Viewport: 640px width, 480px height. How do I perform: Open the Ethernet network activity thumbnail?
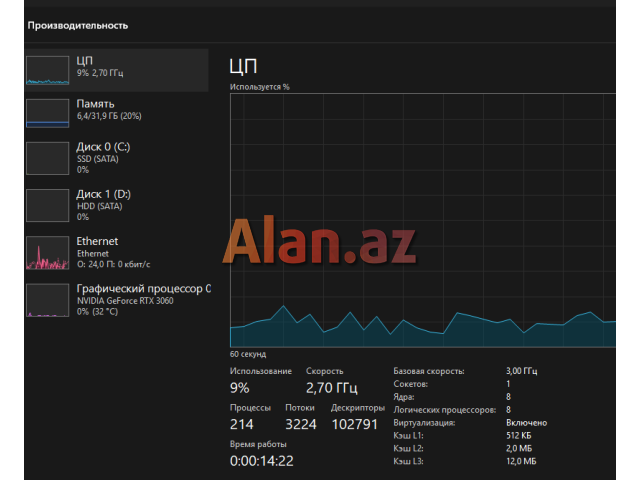pyautogui.click(x=46, y=253)
